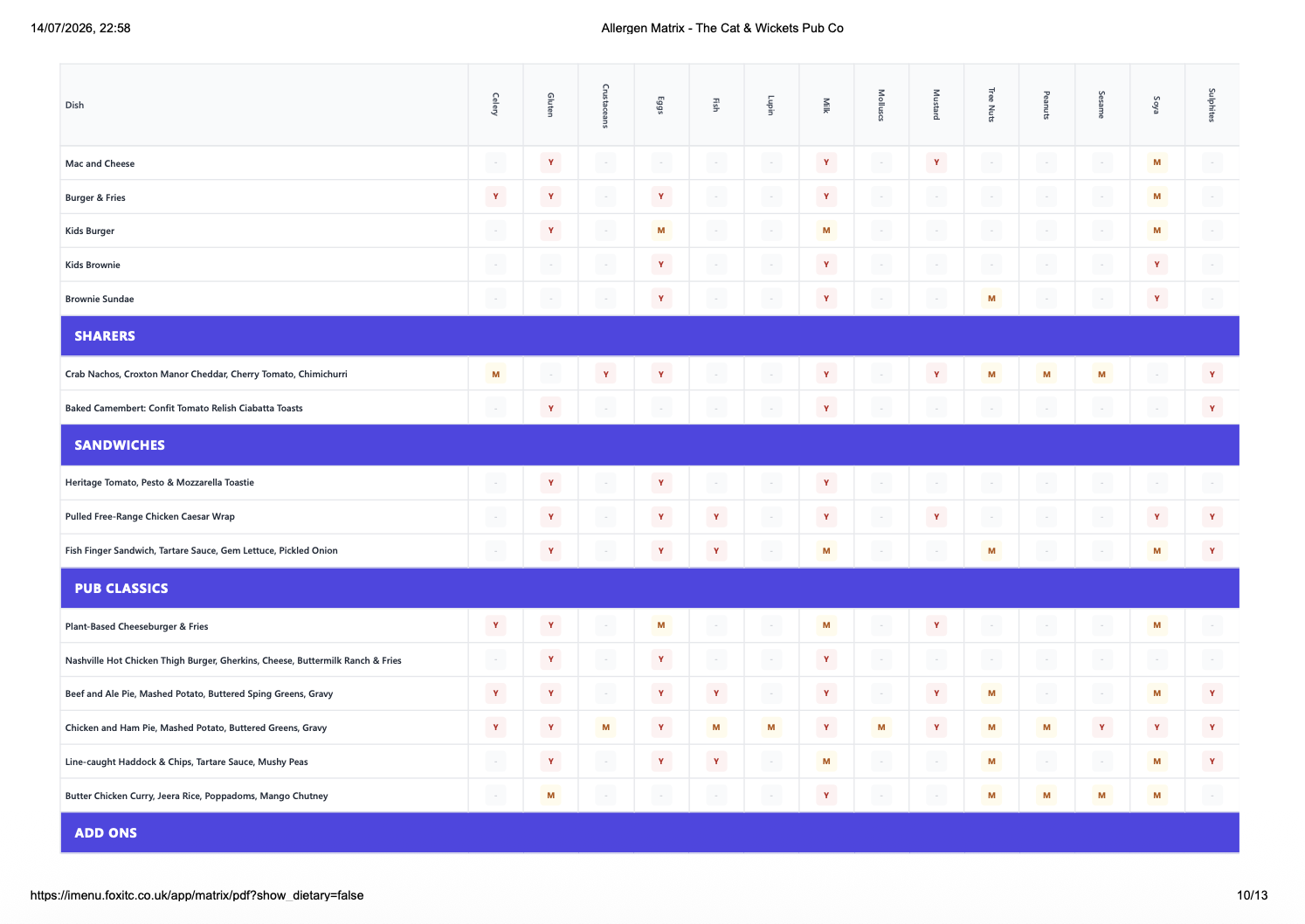Screen dimensions: 1305x924
Task: Click Burger & Fries Celery Y cell
Action: 495,197
